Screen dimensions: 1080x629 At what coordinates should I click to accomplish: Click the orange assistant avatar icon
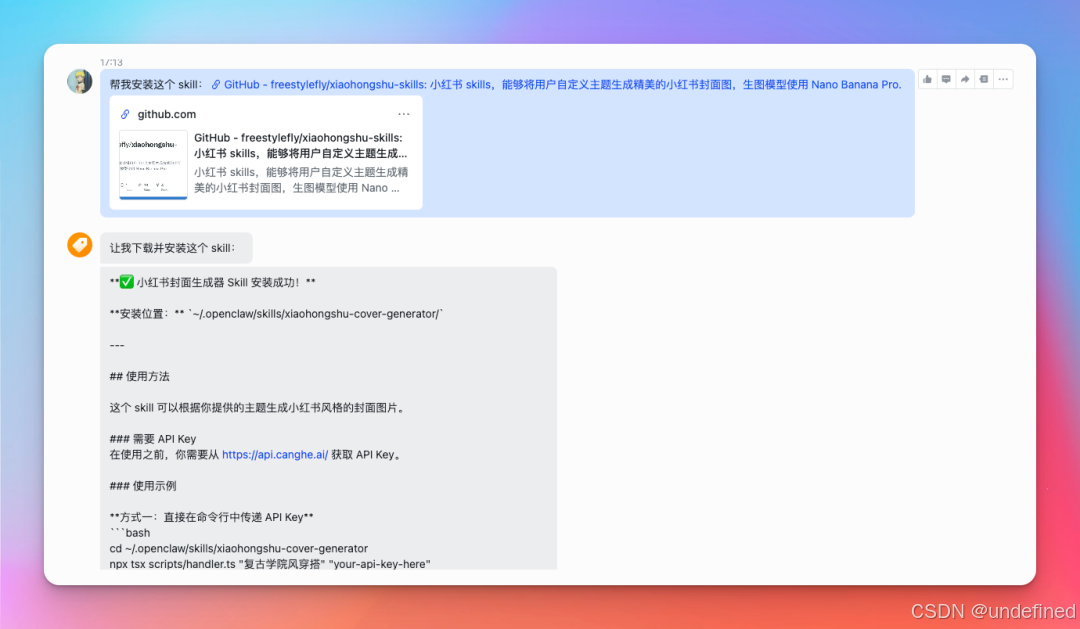pos(79,244)
